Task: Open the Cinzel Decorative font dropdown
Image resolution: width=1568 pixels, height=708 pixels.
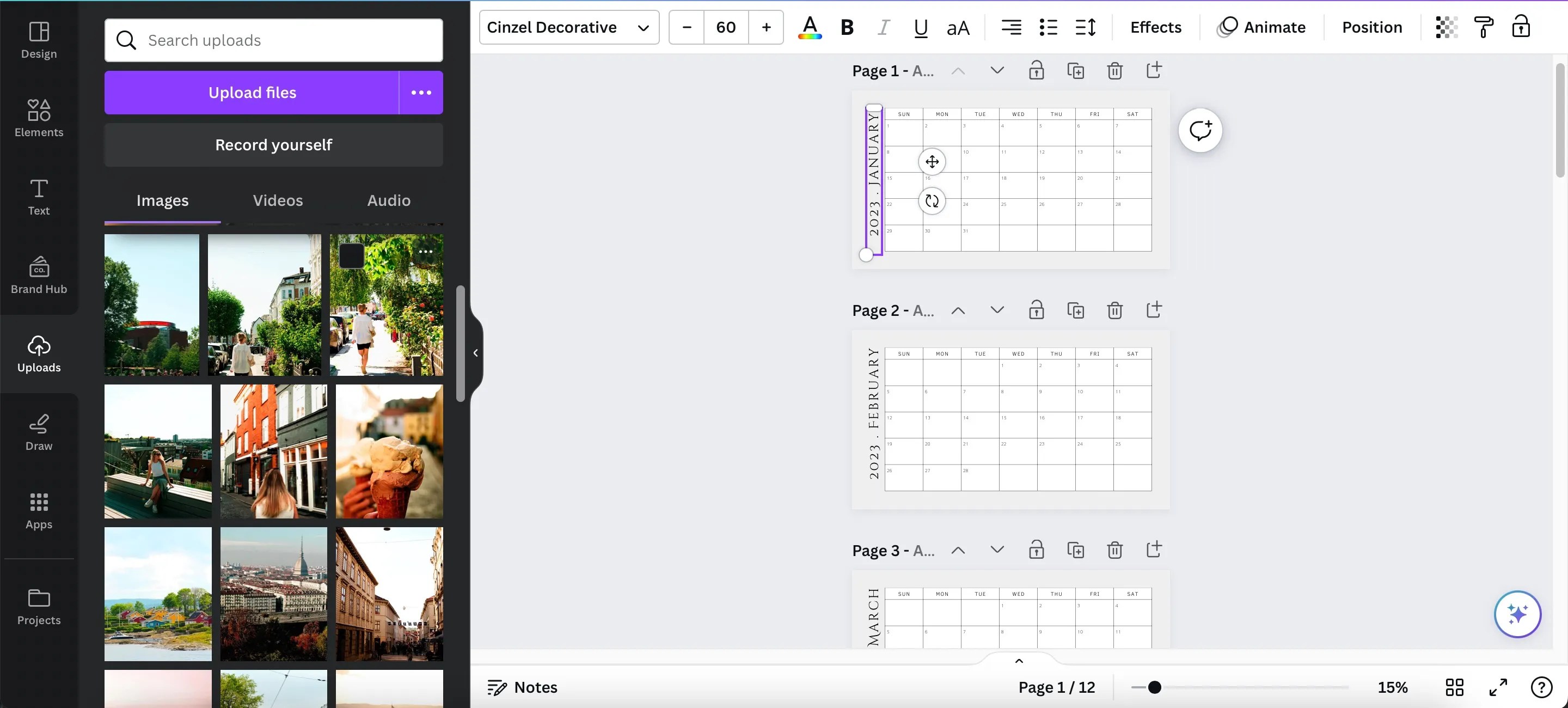Action: click(568, 27)
